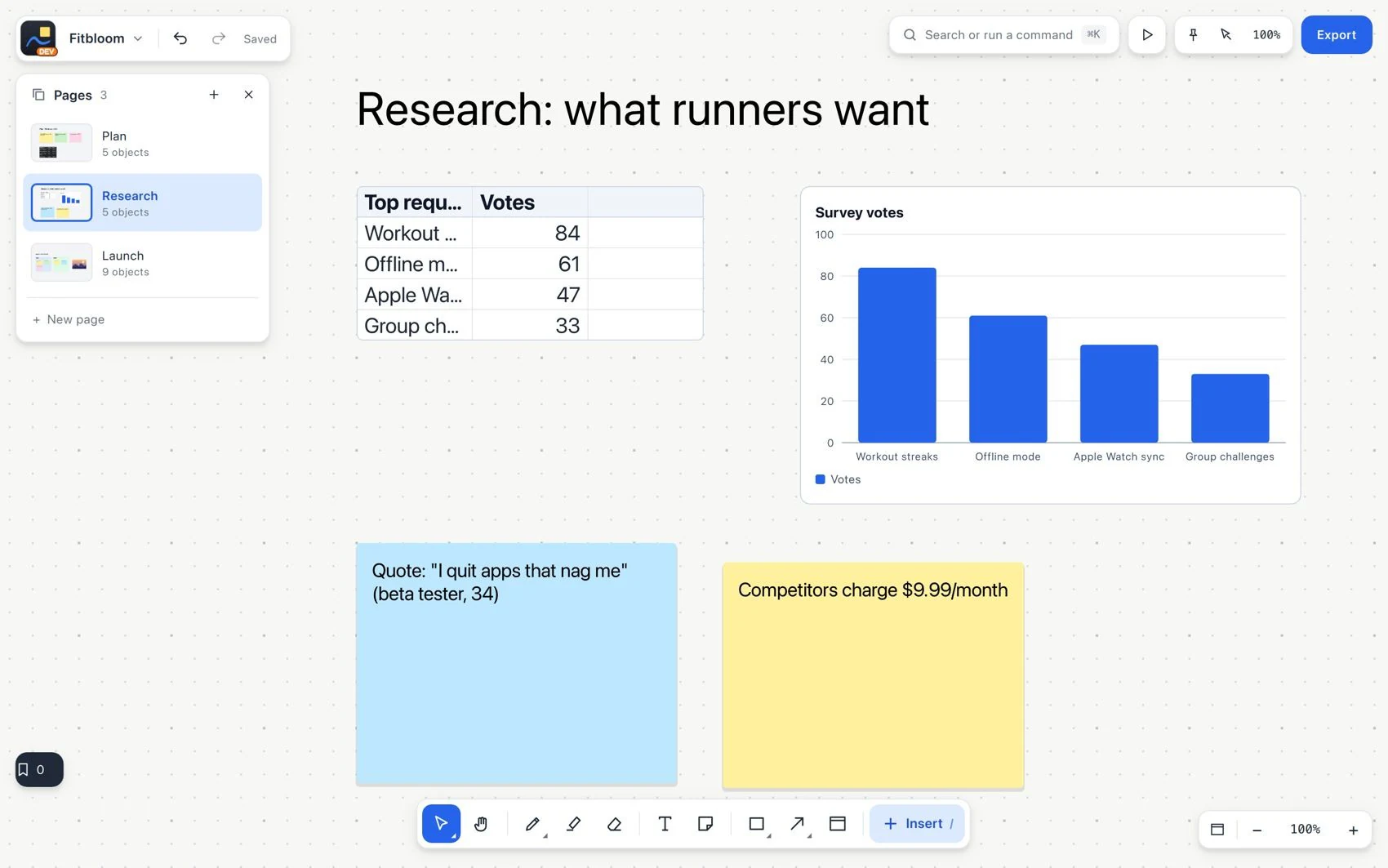Click the Fitbloom app logo
This screenshot has width=1388, height=868.
tap(38, 38)
